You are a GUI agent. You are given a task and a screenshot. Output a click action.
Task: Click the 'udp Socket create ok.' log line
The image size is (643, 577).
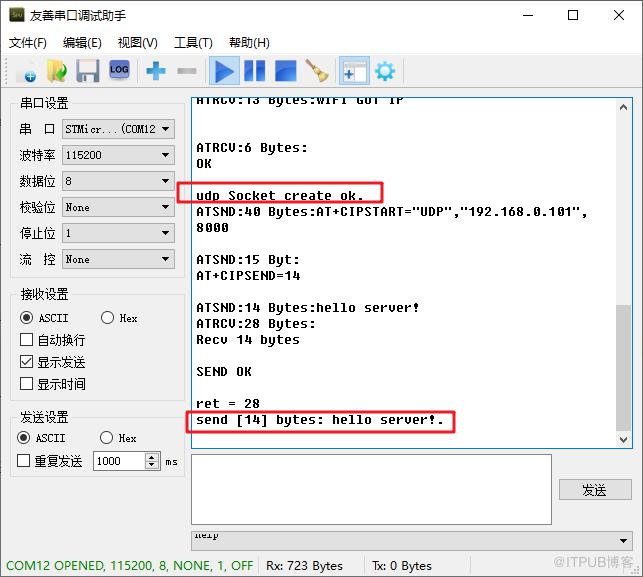[x=280, y=196]
